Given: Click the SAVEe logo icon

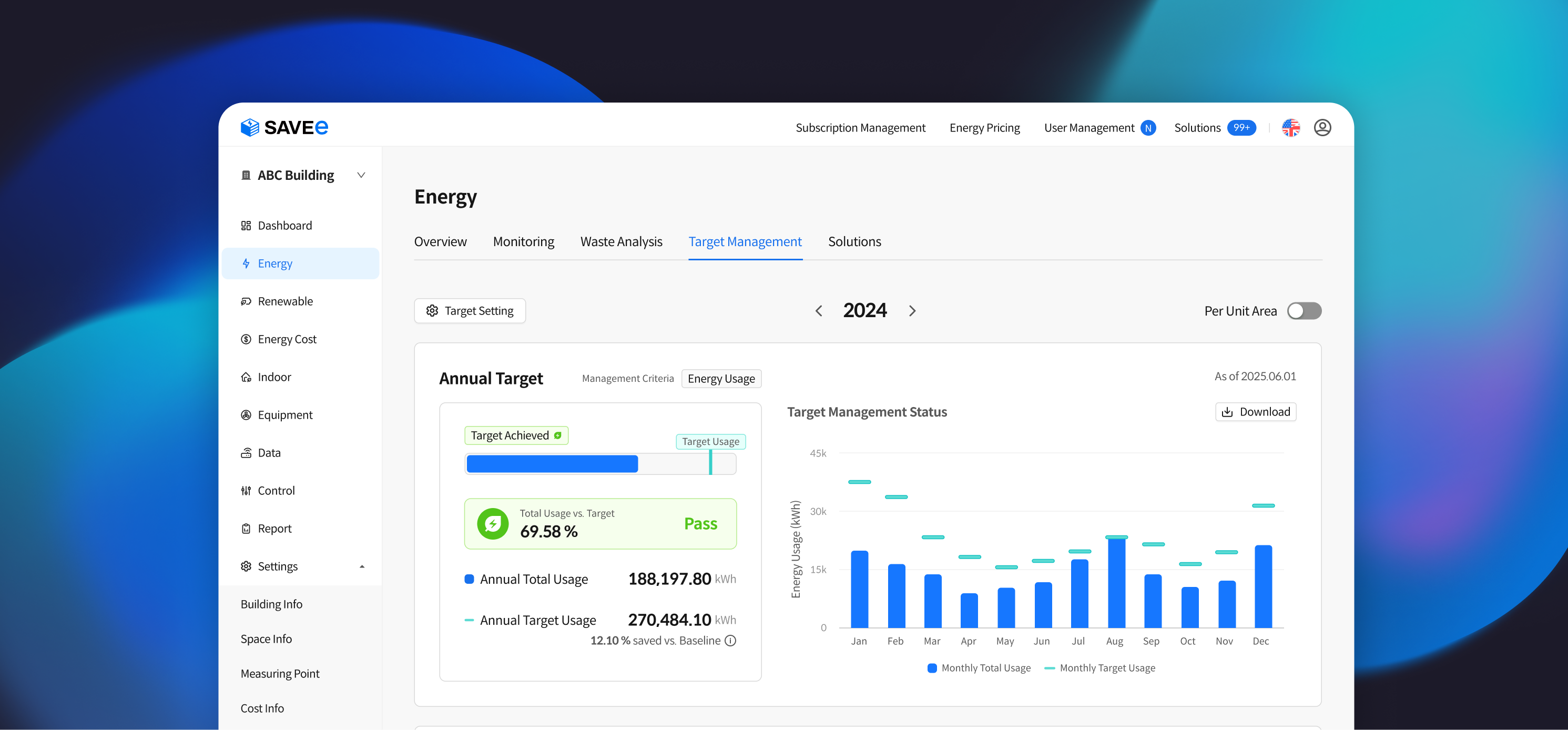Looking at the screenshot, I should (250, 127).
